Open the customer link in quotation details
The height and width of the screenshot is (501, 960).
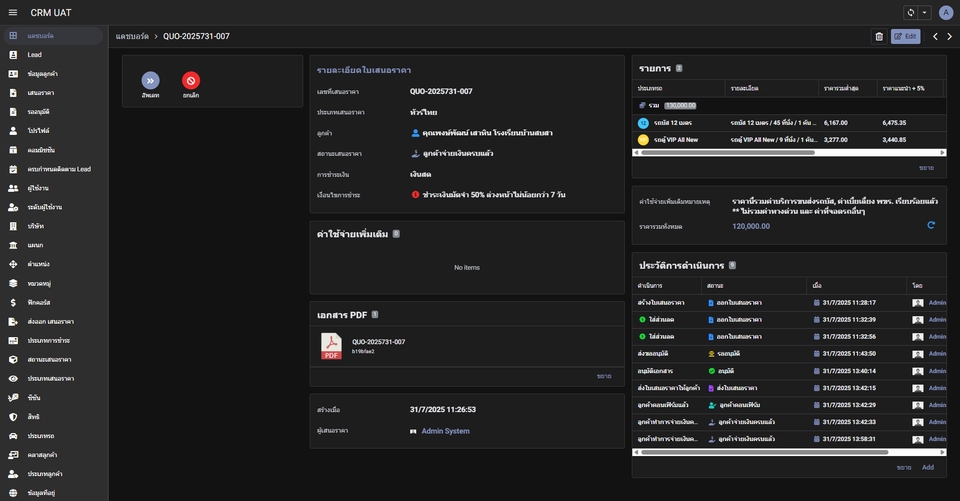click(x=482, y=132)
